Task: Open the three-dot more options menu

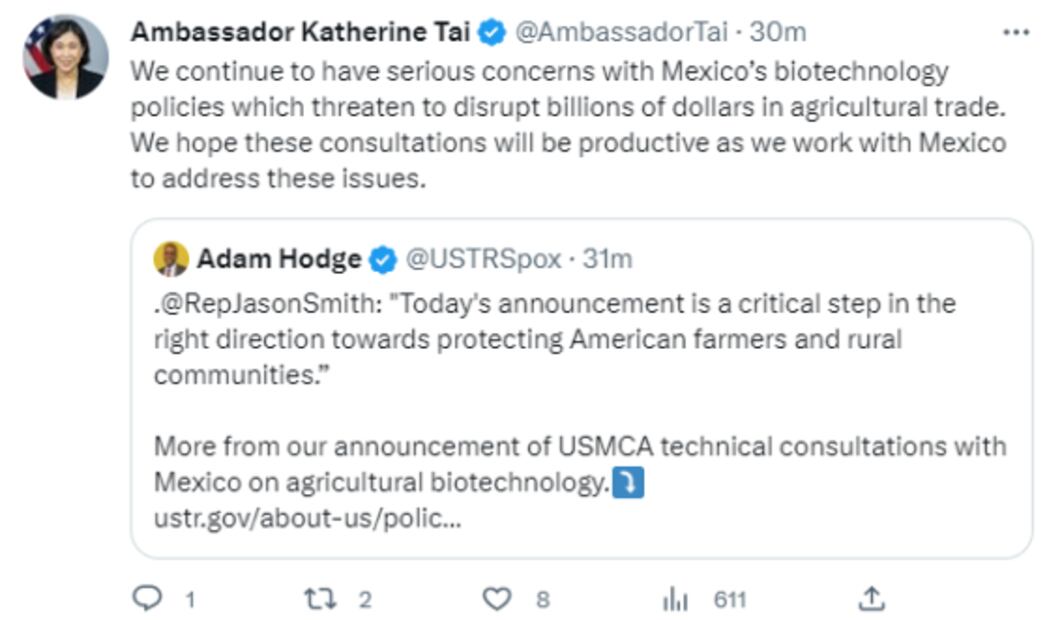Action: click(x=1015, y=32)
